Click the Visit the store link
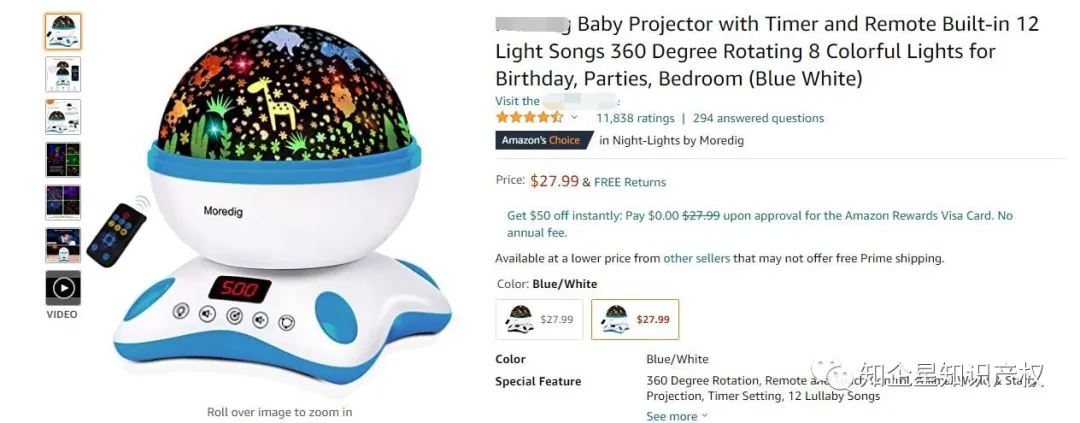The height and width of the screenshot is (423, 1080). click(x=557, y=101)
